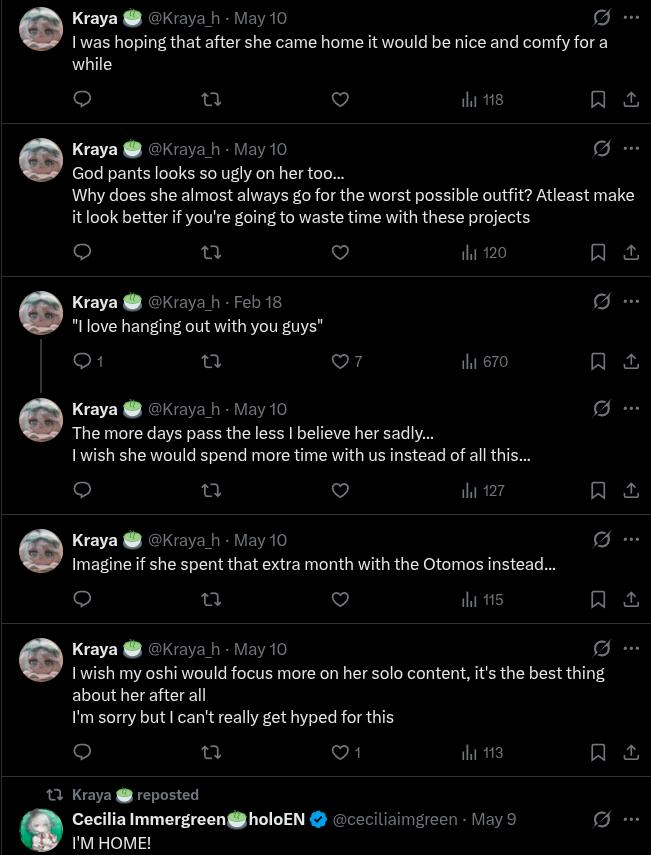651x855 pixels.
Task: Like the 'oshi solo content' tweet with 1 like
Action: pos(347,752)
